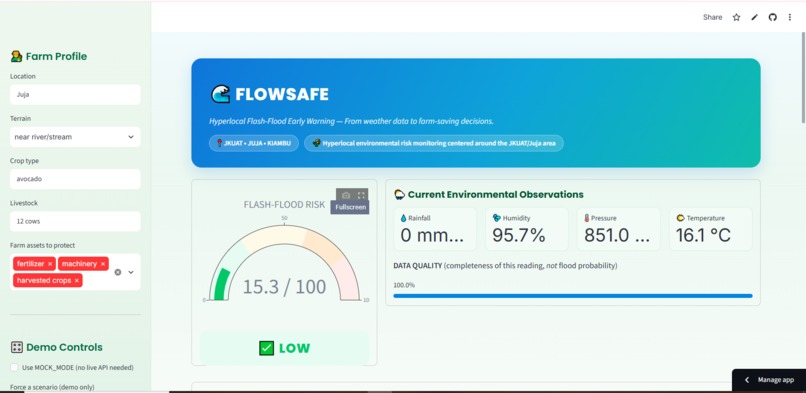Click the Temperature value 16.1 °C
806x393 pixels.
703,235
